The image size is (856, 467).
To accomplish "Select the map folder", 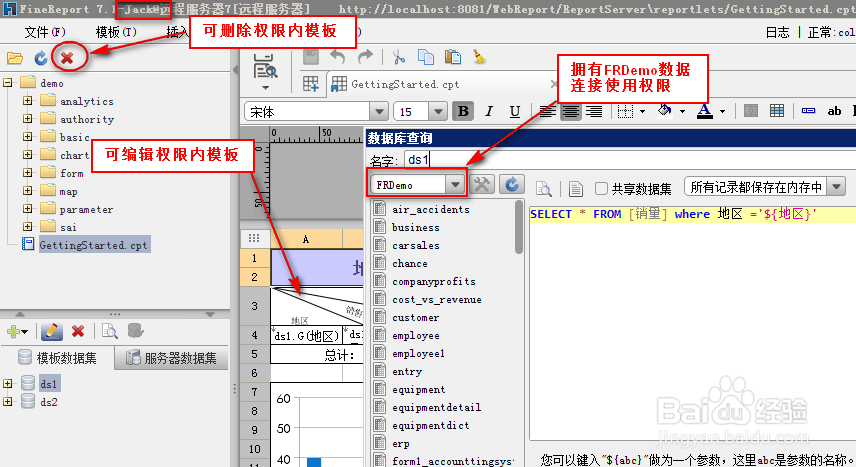I will pyautogui.click(x=68, y=192).
